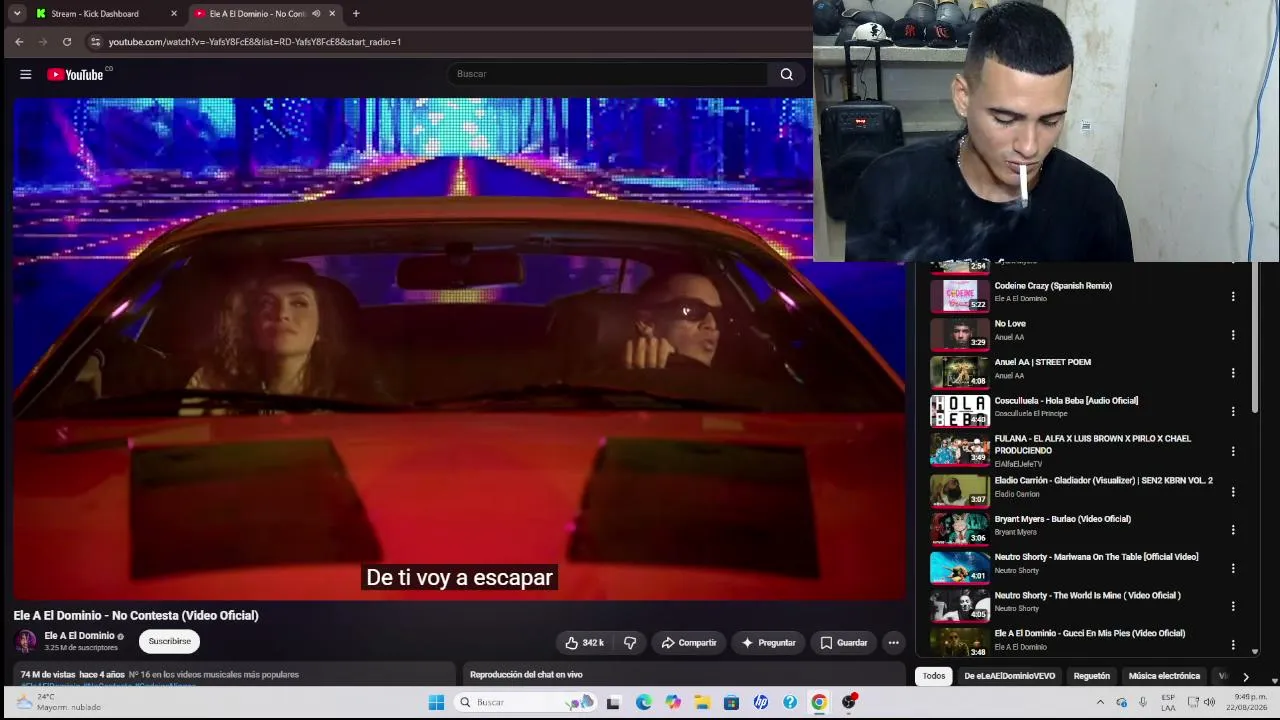Click the YouTube search magnifier button
This screenshot has width=1280, height=720.
[787, 74]
